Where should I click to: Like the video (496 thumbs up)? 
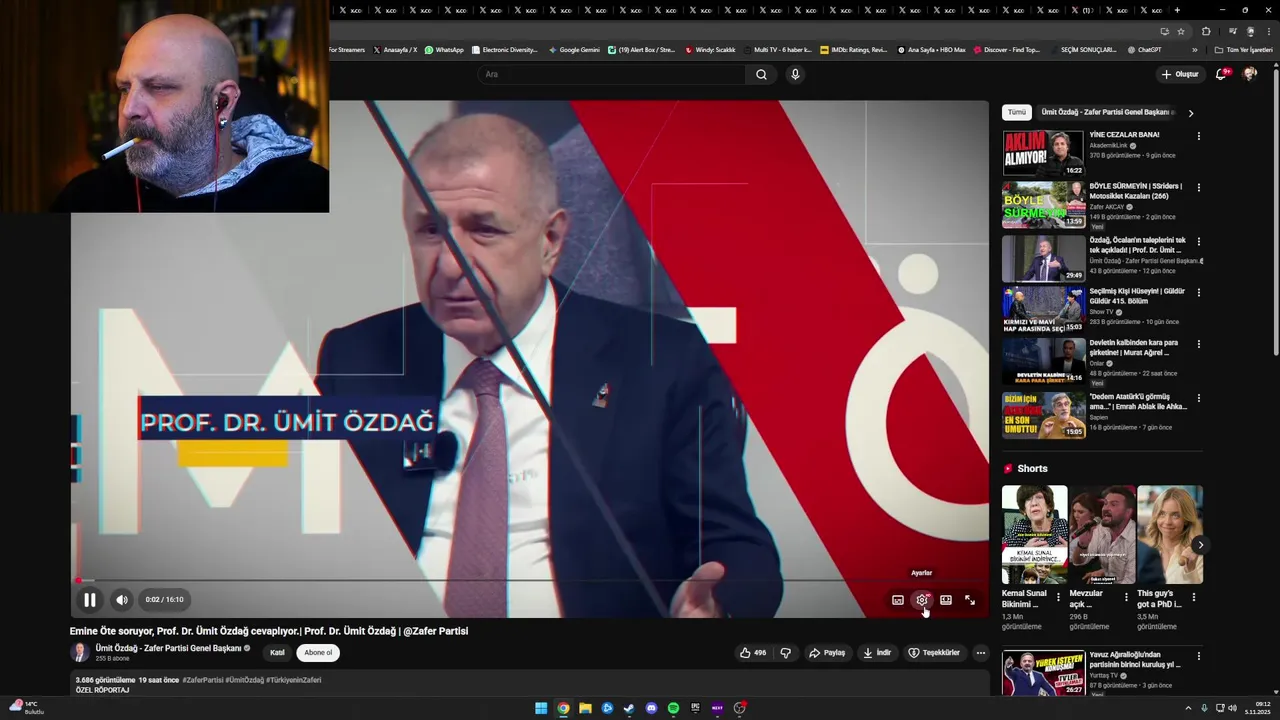click(x=752, y=653)
